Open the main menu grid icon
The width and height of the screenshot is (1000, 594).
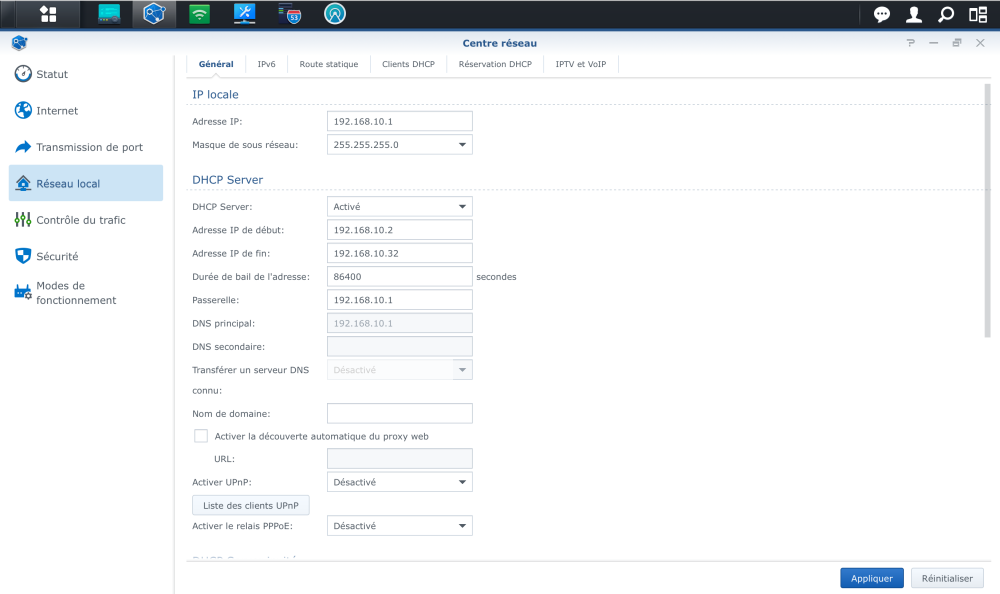click(x=48, y=14)
